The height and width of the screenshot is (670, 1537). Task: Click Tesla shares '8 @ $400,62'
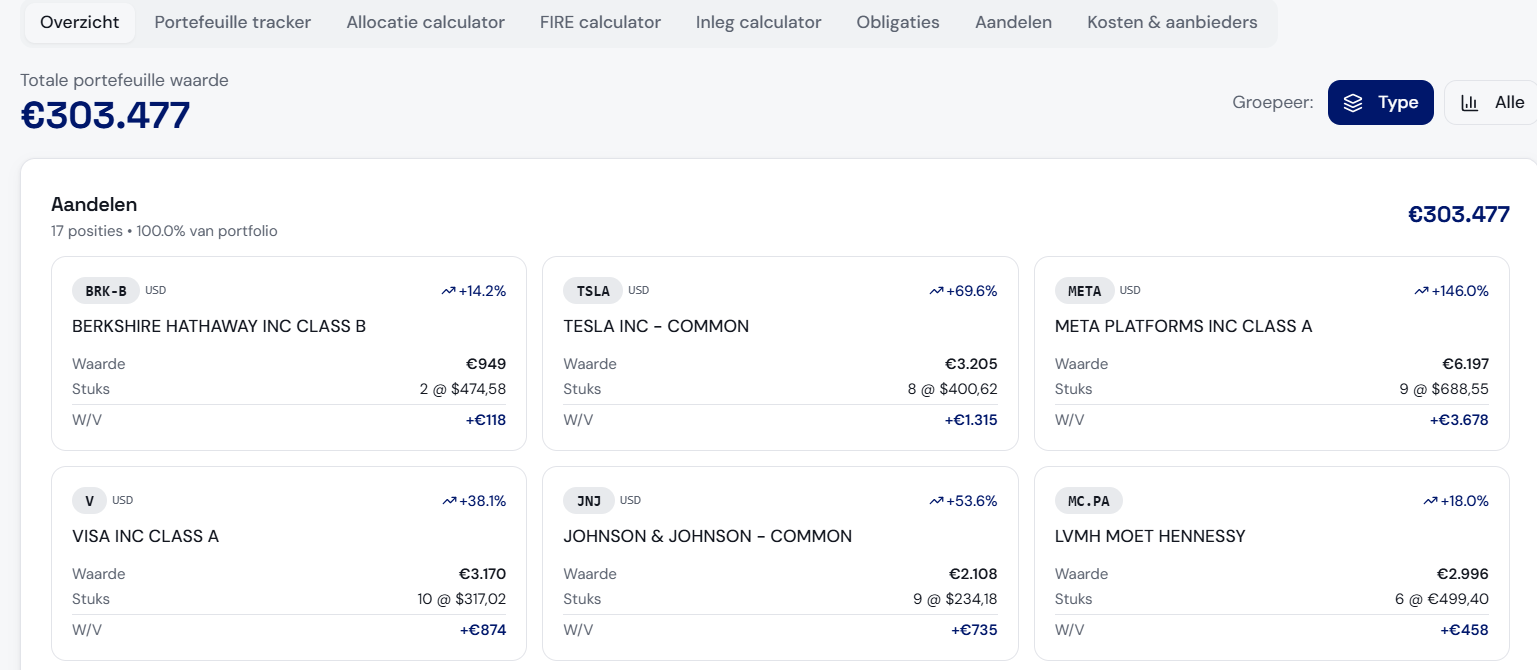953,389
